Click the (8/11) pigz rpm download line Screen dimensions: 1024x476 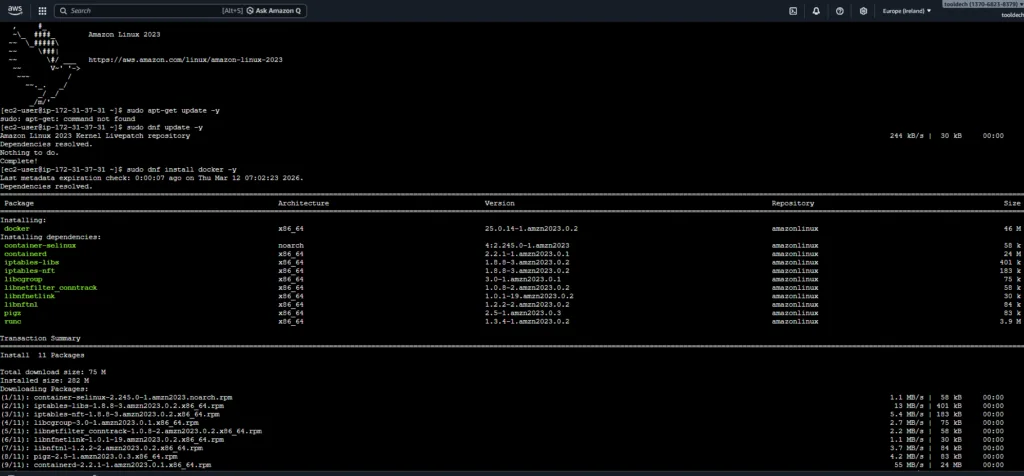[89, 456]
